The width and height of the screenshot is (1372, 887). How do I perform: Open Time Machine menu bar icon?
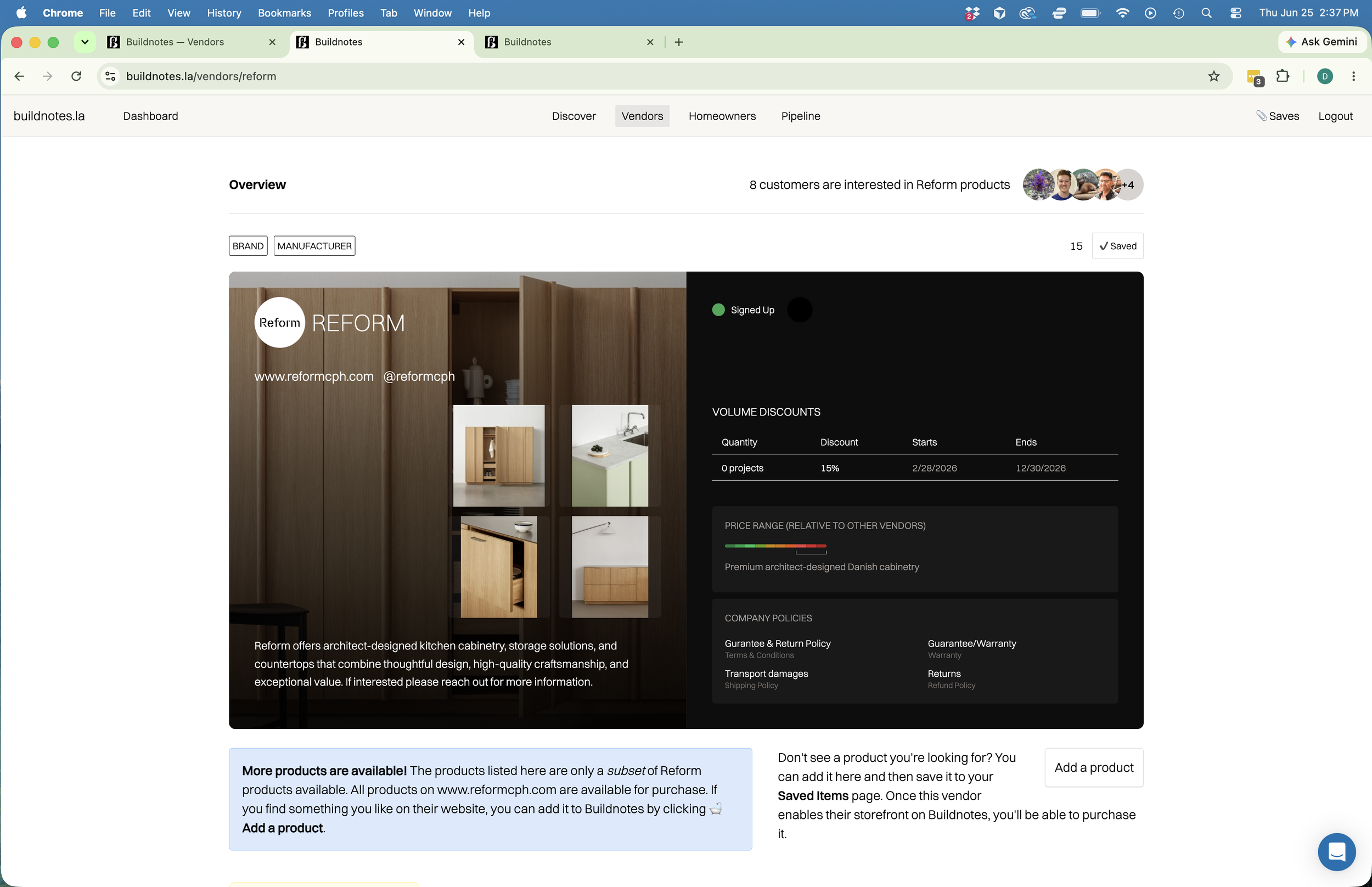1178,13
